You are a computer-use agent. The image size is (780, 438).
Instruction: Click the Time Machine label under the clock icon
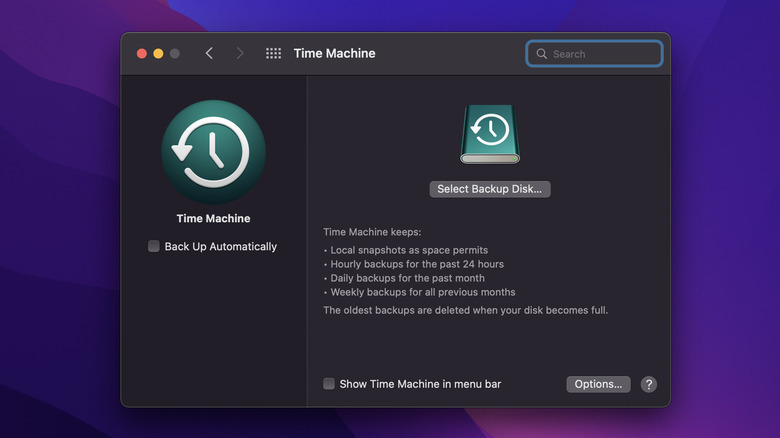pyautogui.click(x=213, y=218)
